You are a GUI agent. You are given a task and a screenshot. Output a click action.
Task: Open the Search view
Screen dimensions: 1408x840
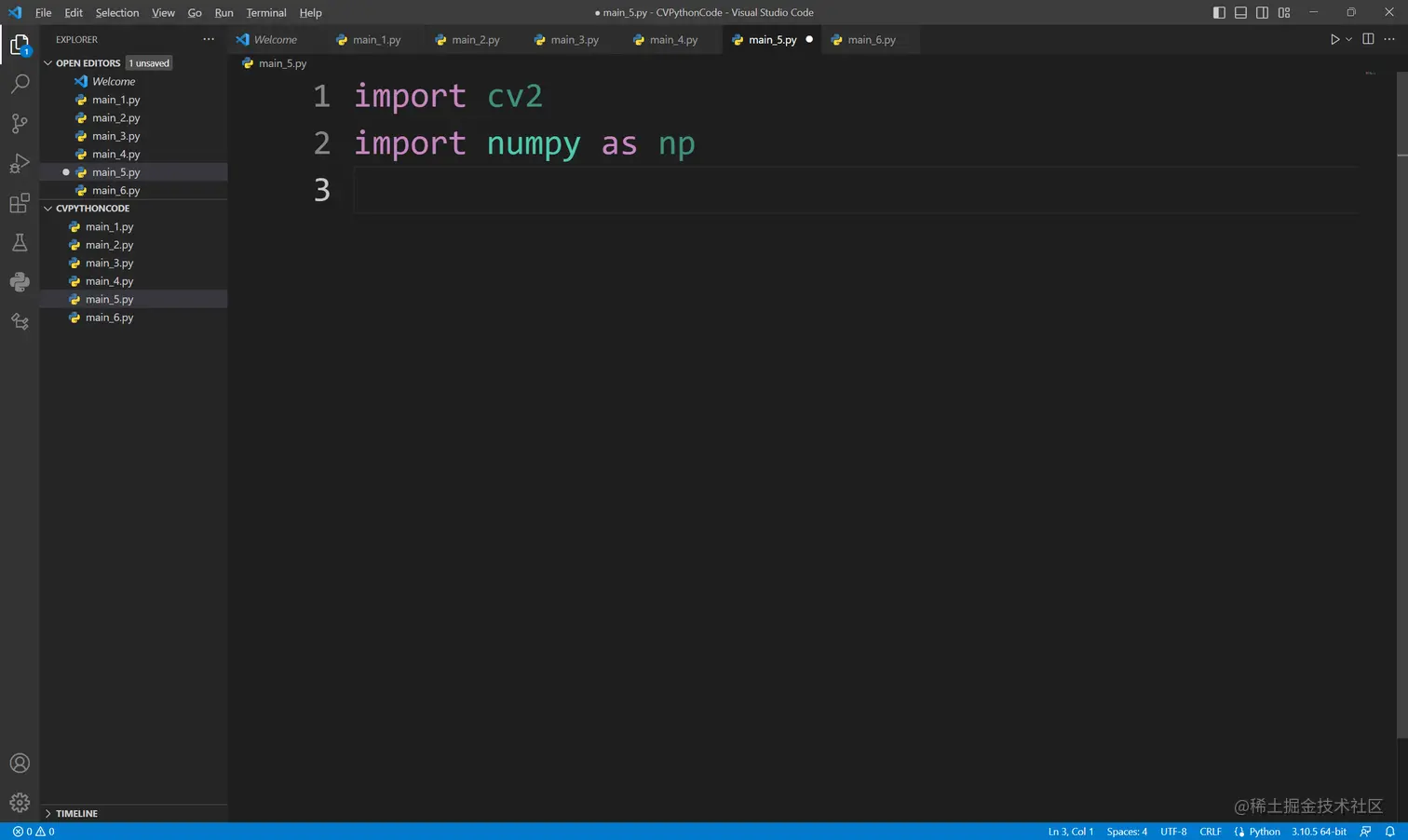20,84
